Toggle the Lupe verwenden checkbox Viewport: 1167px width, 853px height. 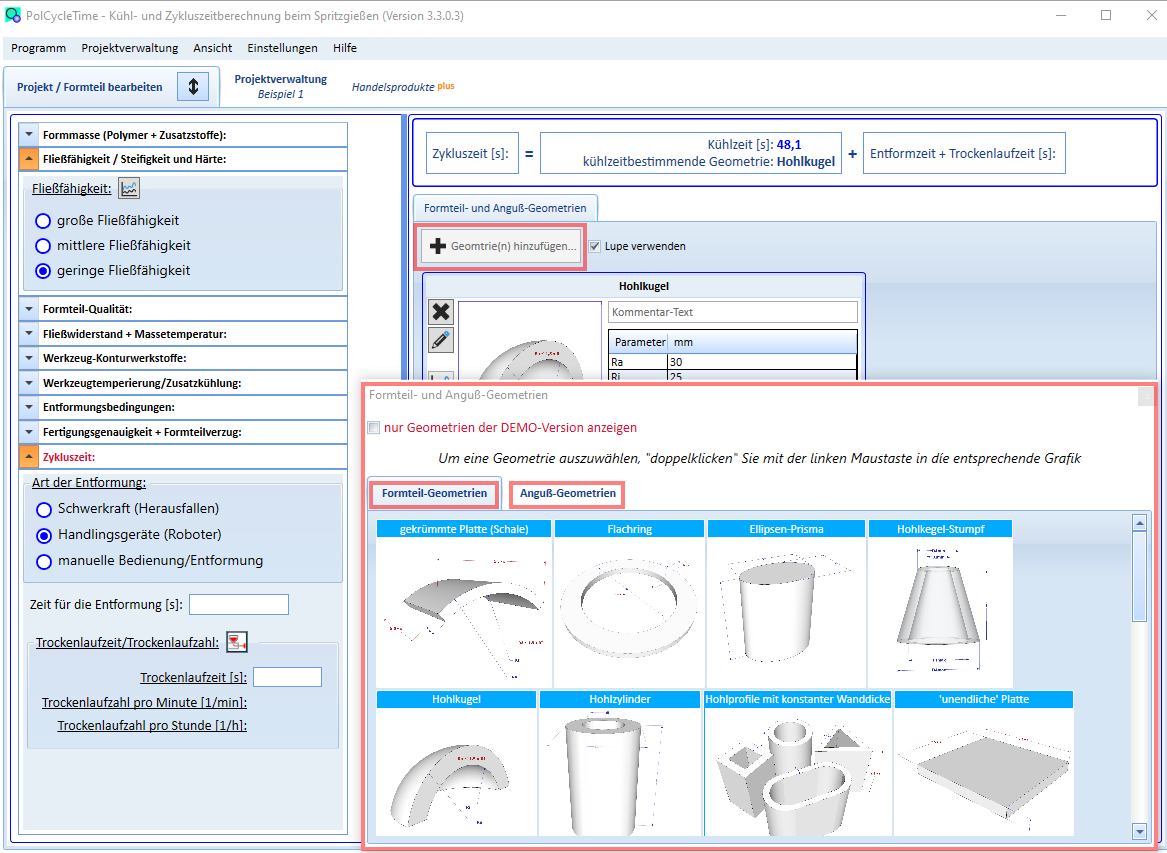pos(595,246)
